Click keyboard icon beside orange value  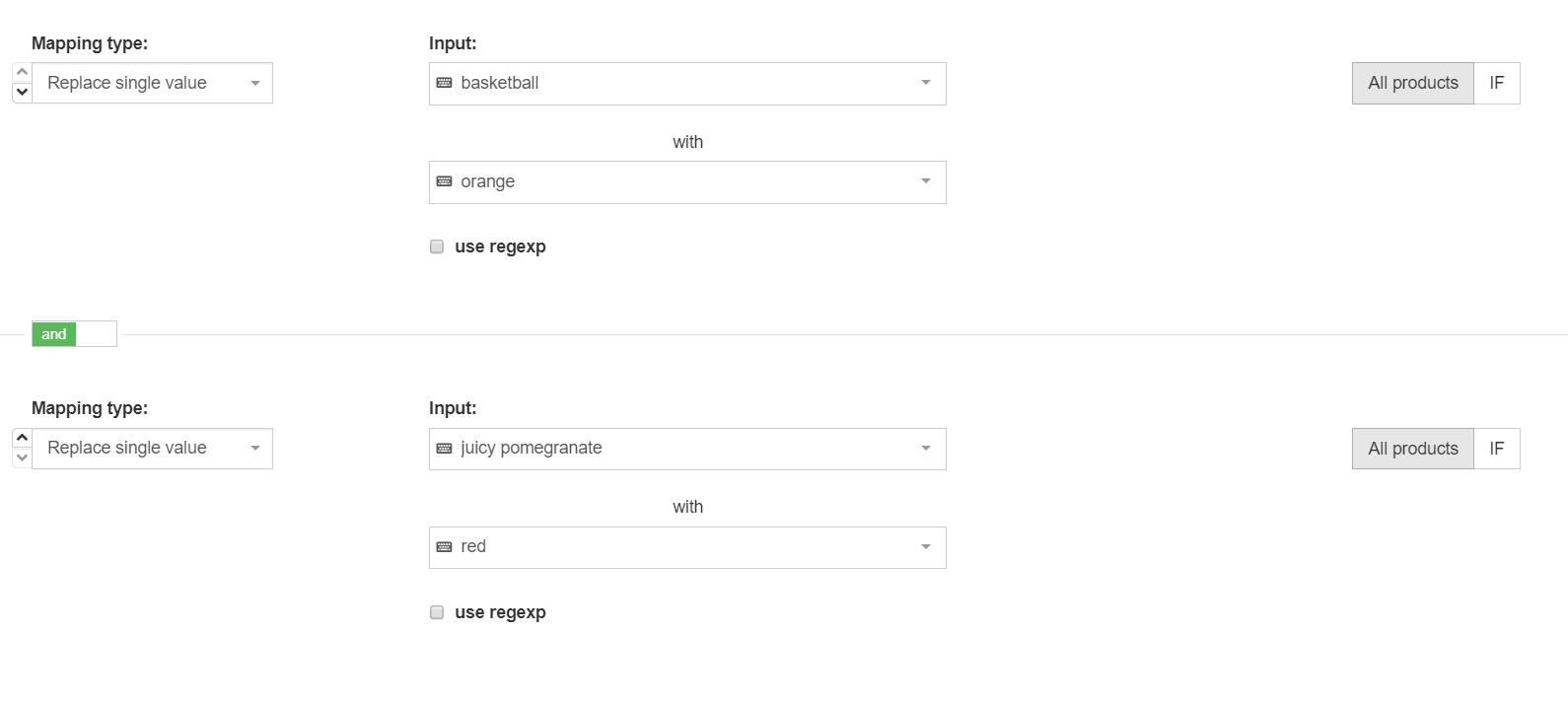point(445,181)
